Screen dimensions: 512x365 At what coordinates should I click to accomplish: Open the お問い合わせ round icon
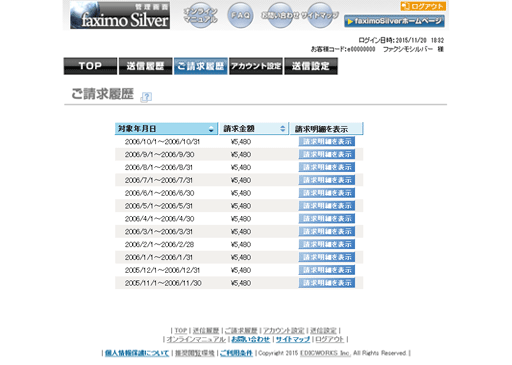tap(280, 15)
